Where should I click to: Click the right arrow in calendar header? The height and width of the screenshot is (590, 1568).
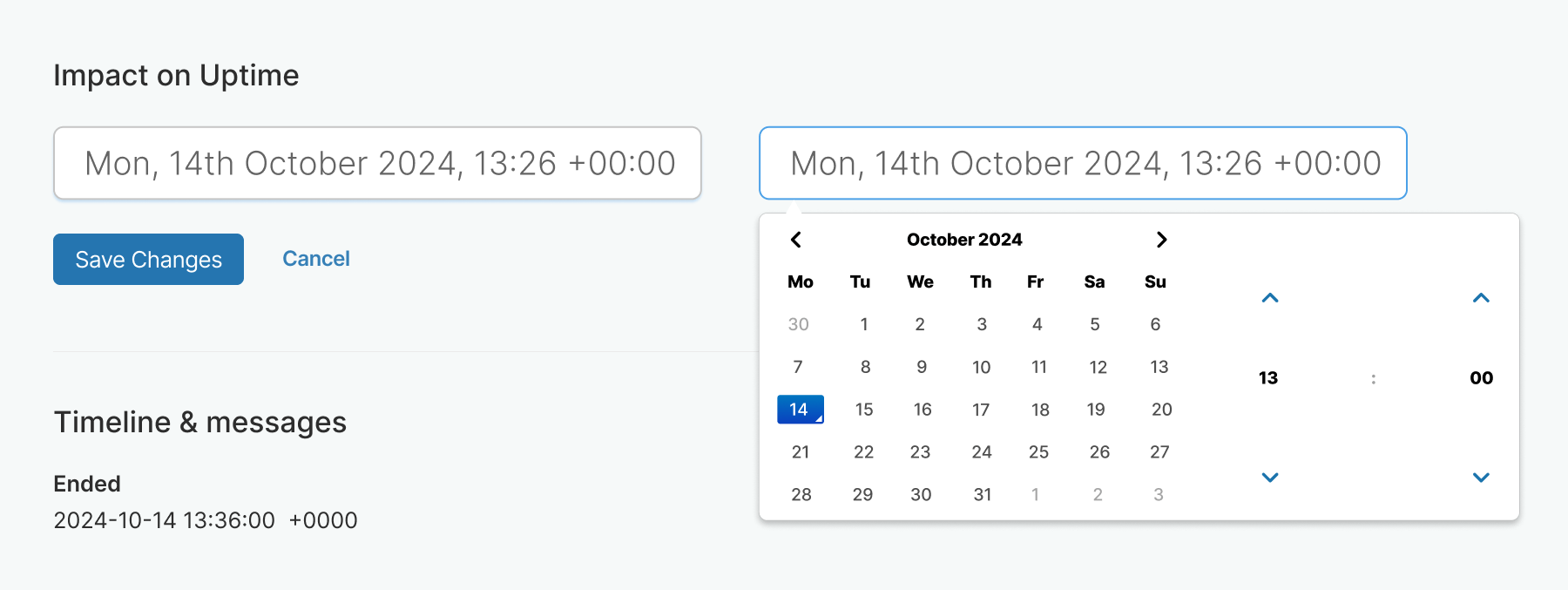[1161, 240]
